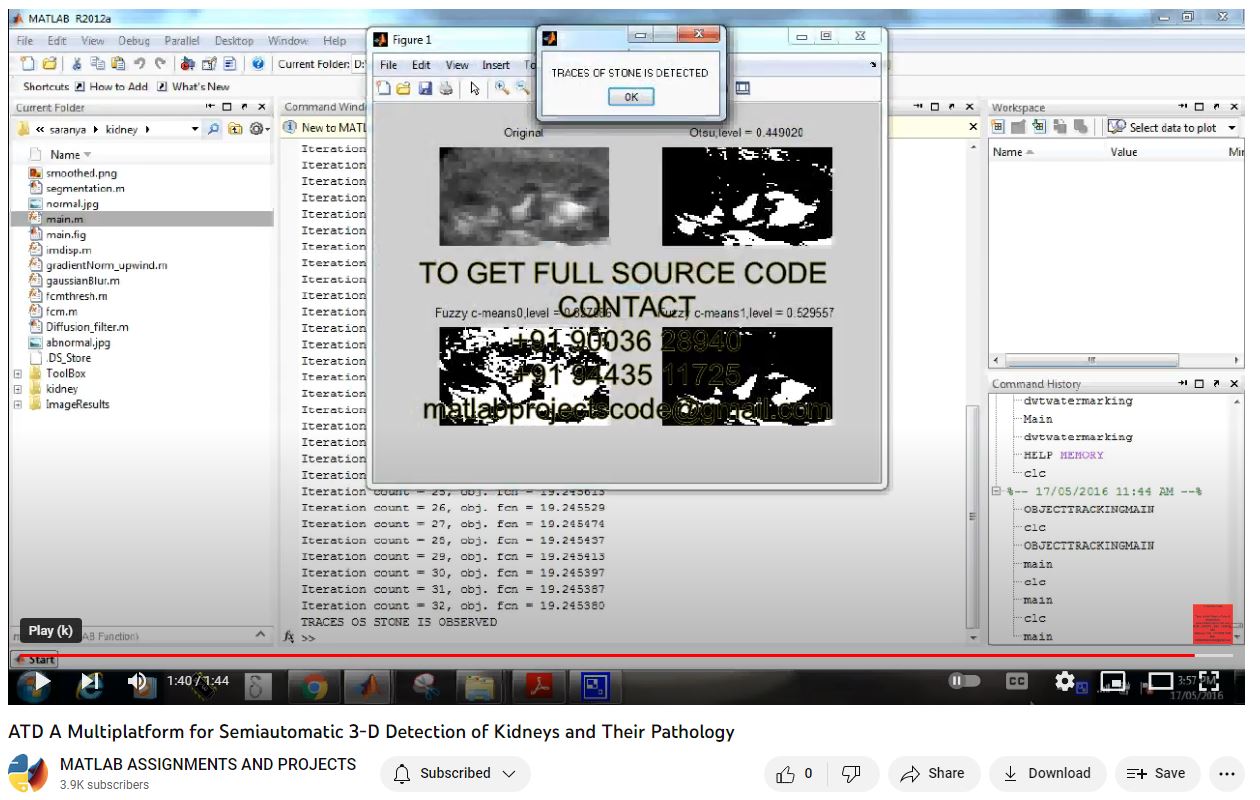1260x800 pixels.
Task: Click the Download button
Action: [1047, 773]
